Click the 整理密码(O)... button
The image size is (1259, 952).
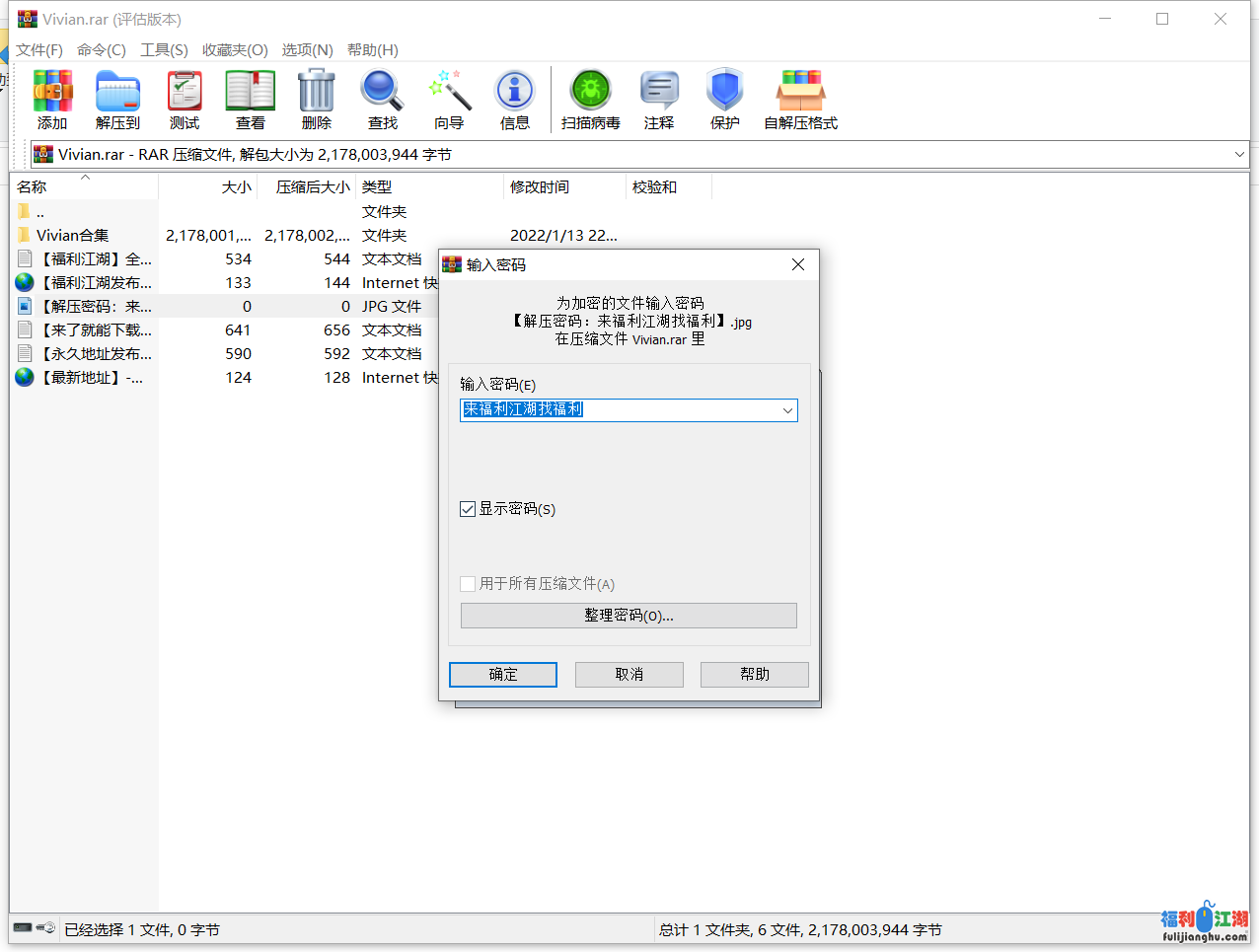[x=629, y=616]
